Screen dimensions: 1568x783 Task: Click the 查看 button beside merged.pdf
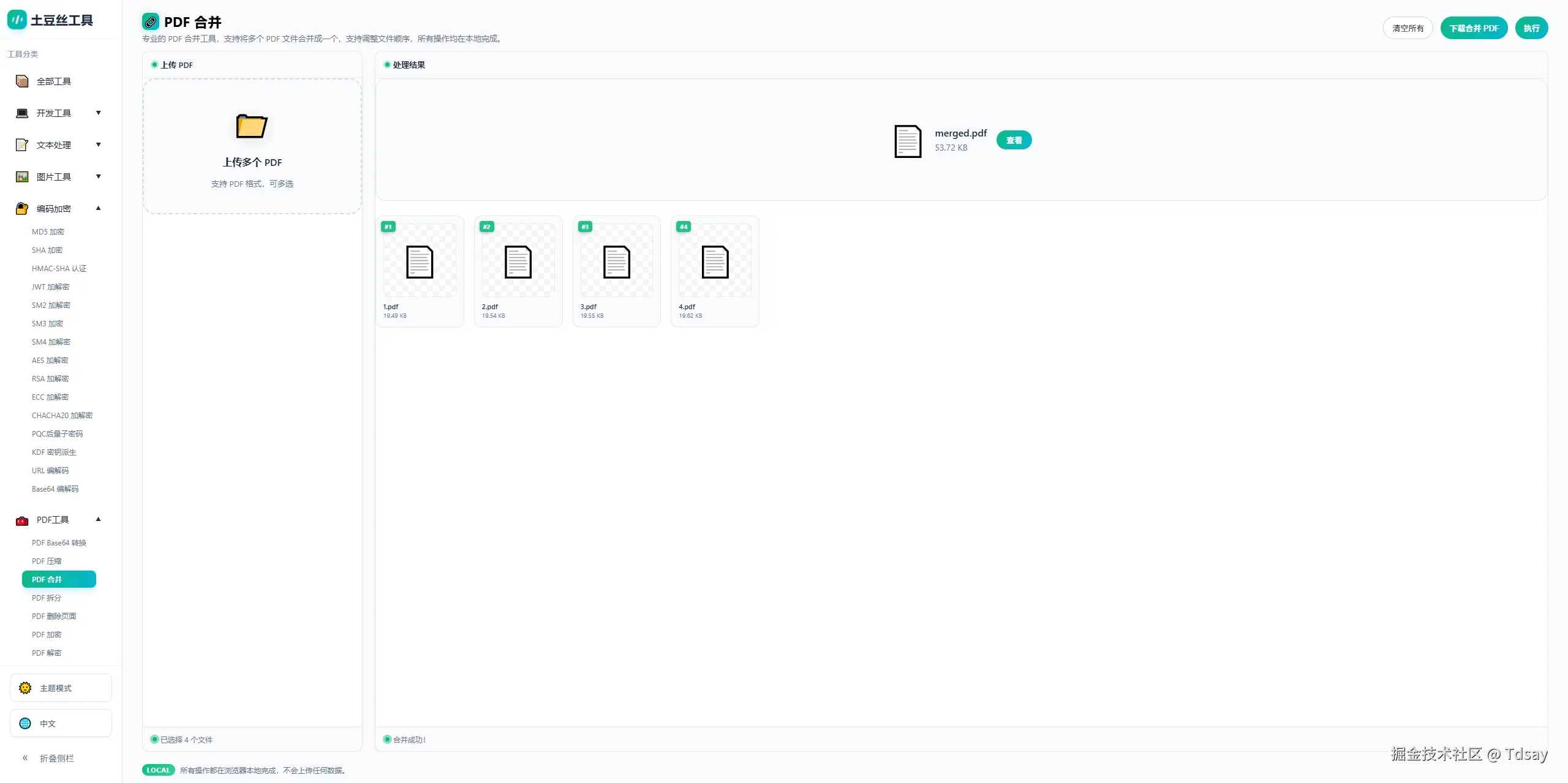point(1014,140)
